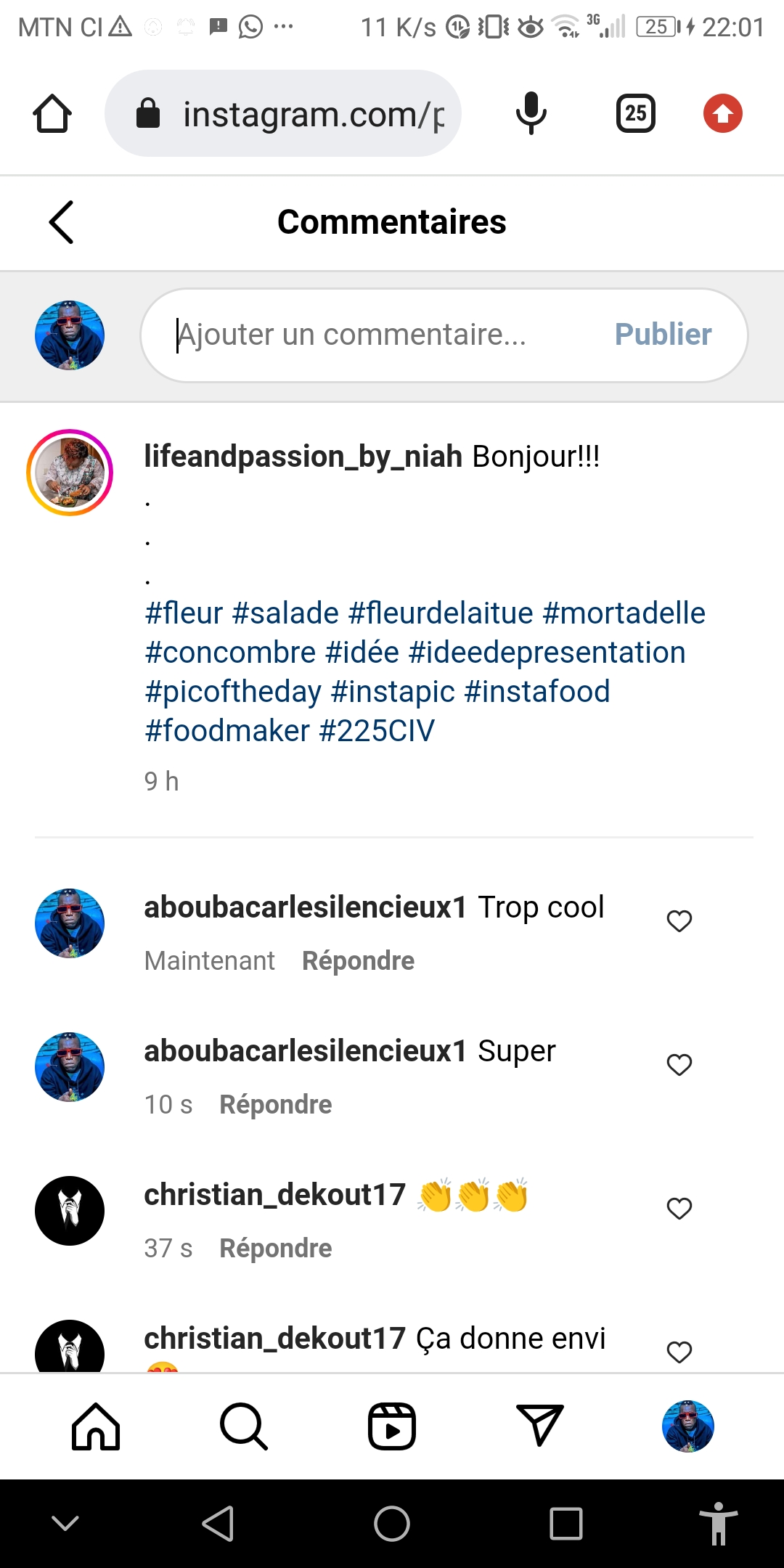Tap the microphone voice search icon
This screenshot has height=1568, width=784.
pos(531,114)
